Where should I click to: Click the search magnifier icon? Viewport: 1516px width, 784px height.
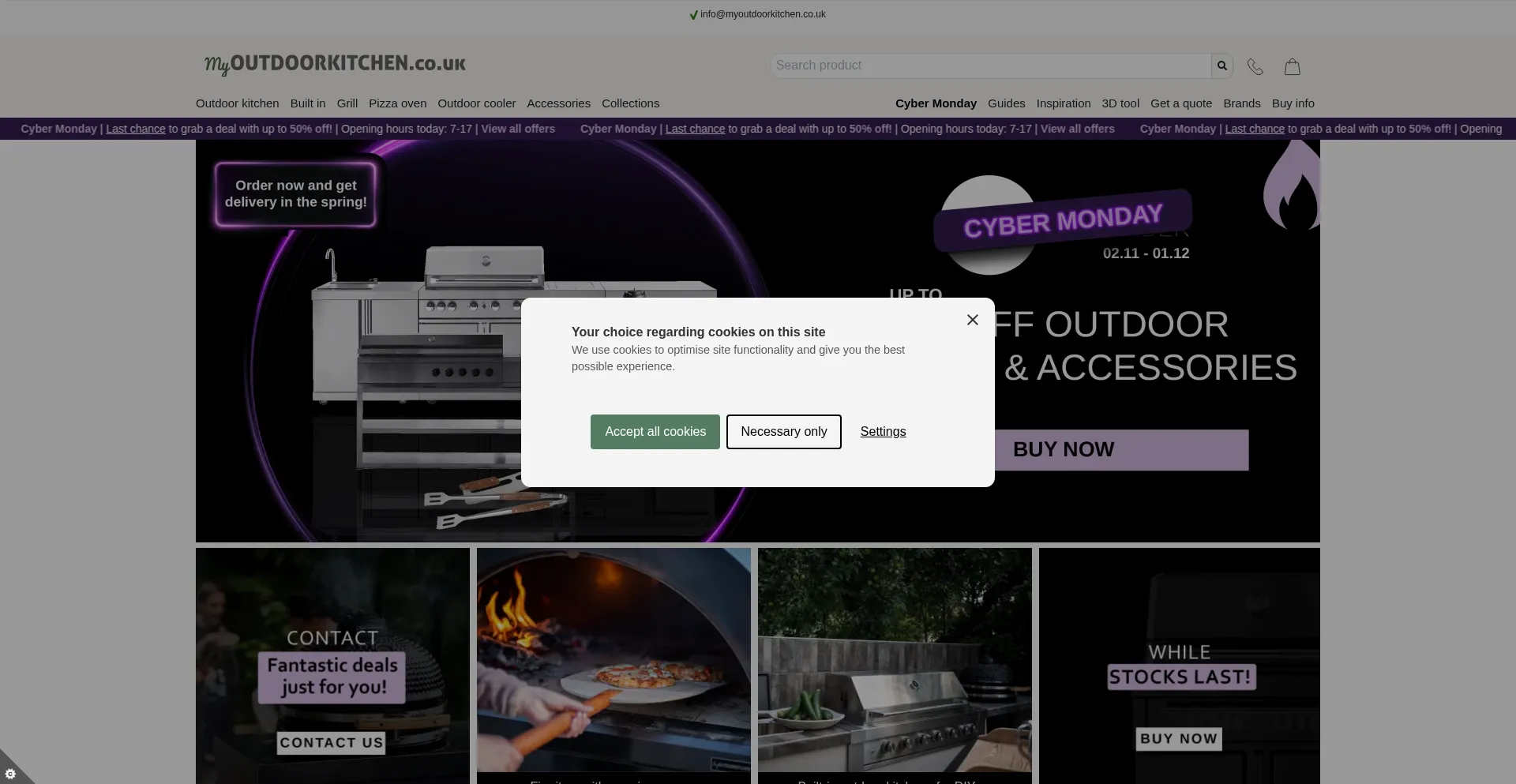coord(1221,66)
